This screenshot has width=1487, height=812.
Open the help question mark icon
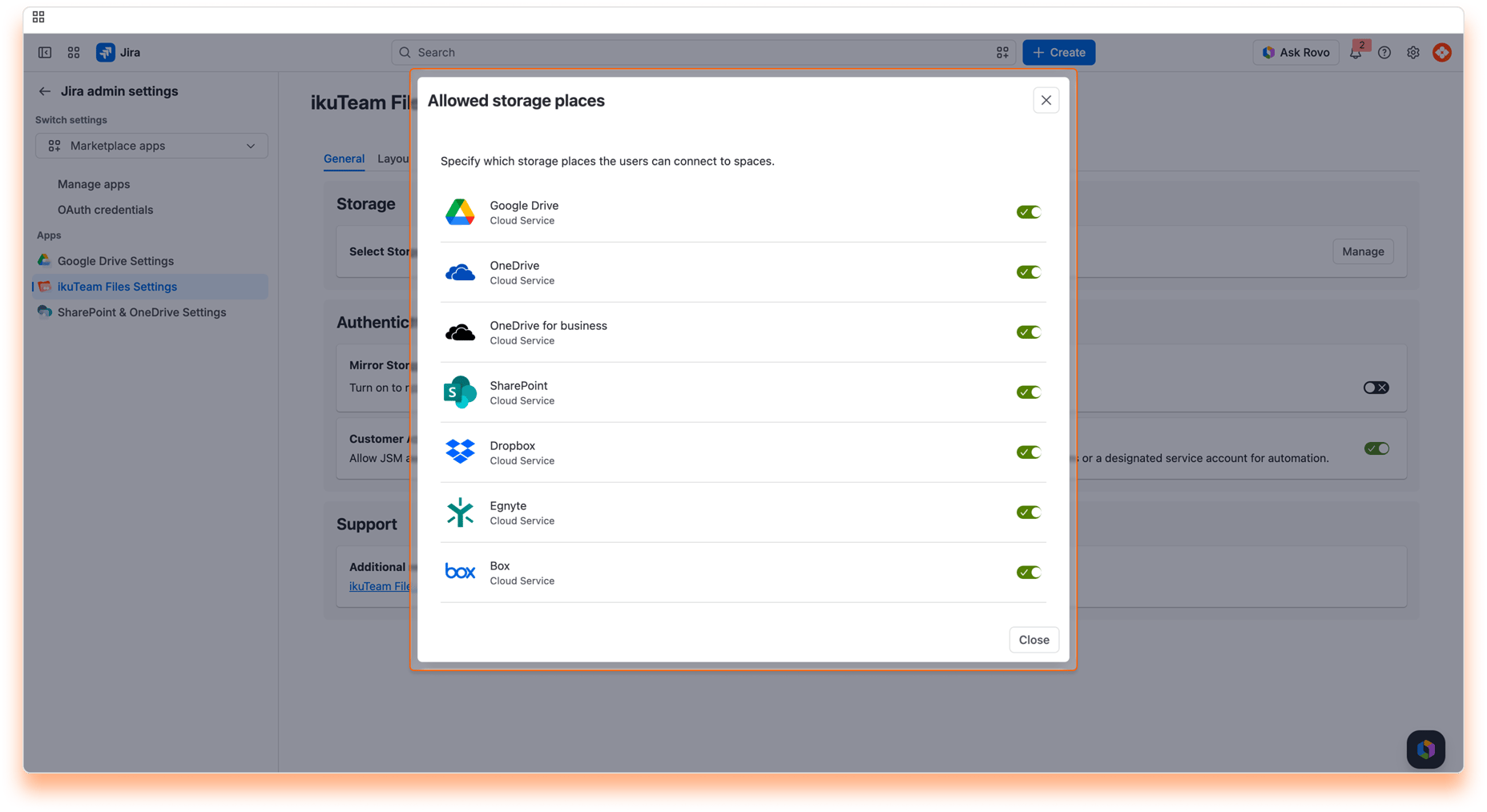[1384, 53]
